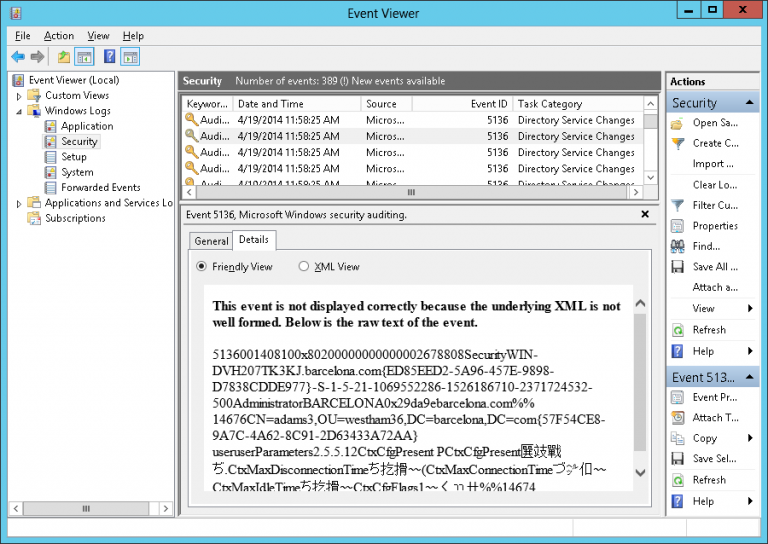Screen dimensions: 768x544
Task: Expand the Copy submenu arrow
Action: pos(750,438)
